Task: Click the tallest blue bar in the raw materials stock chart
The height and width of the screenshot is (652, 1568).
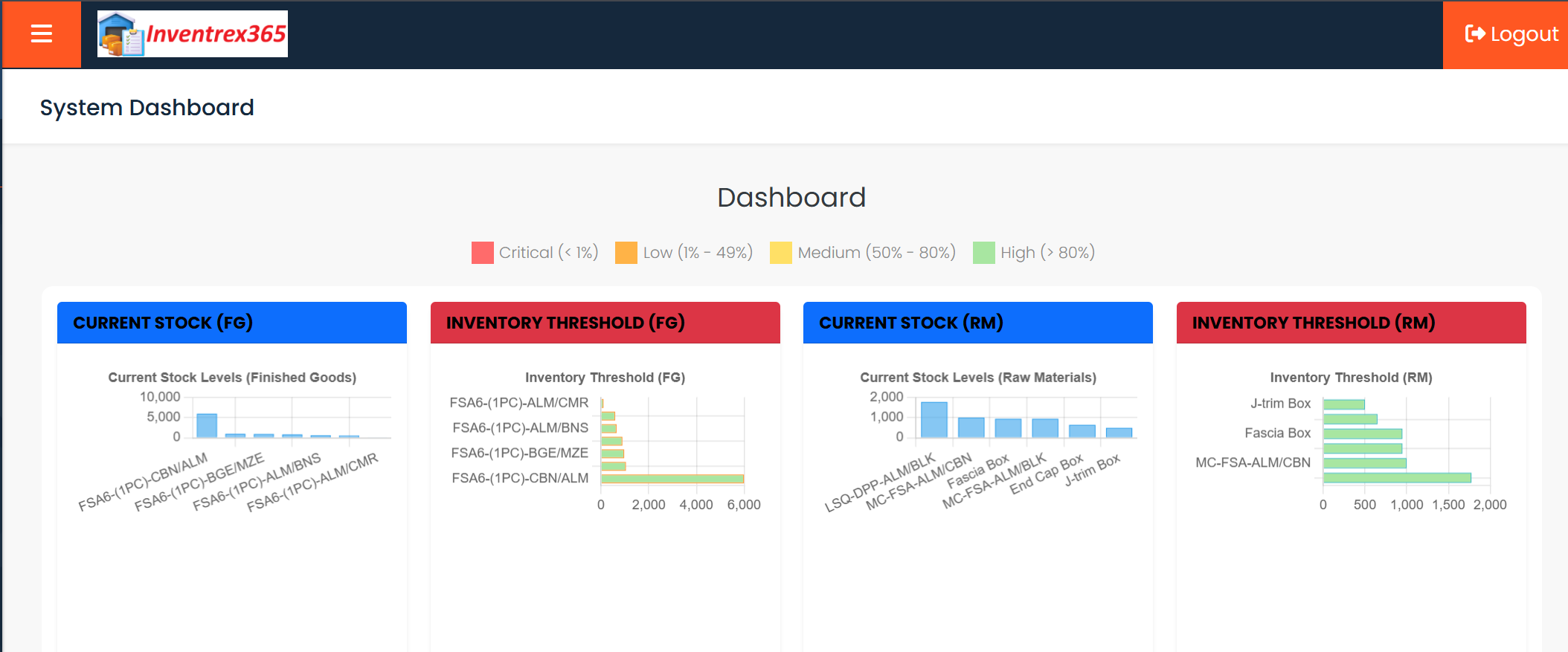Action: click(934, 419)
